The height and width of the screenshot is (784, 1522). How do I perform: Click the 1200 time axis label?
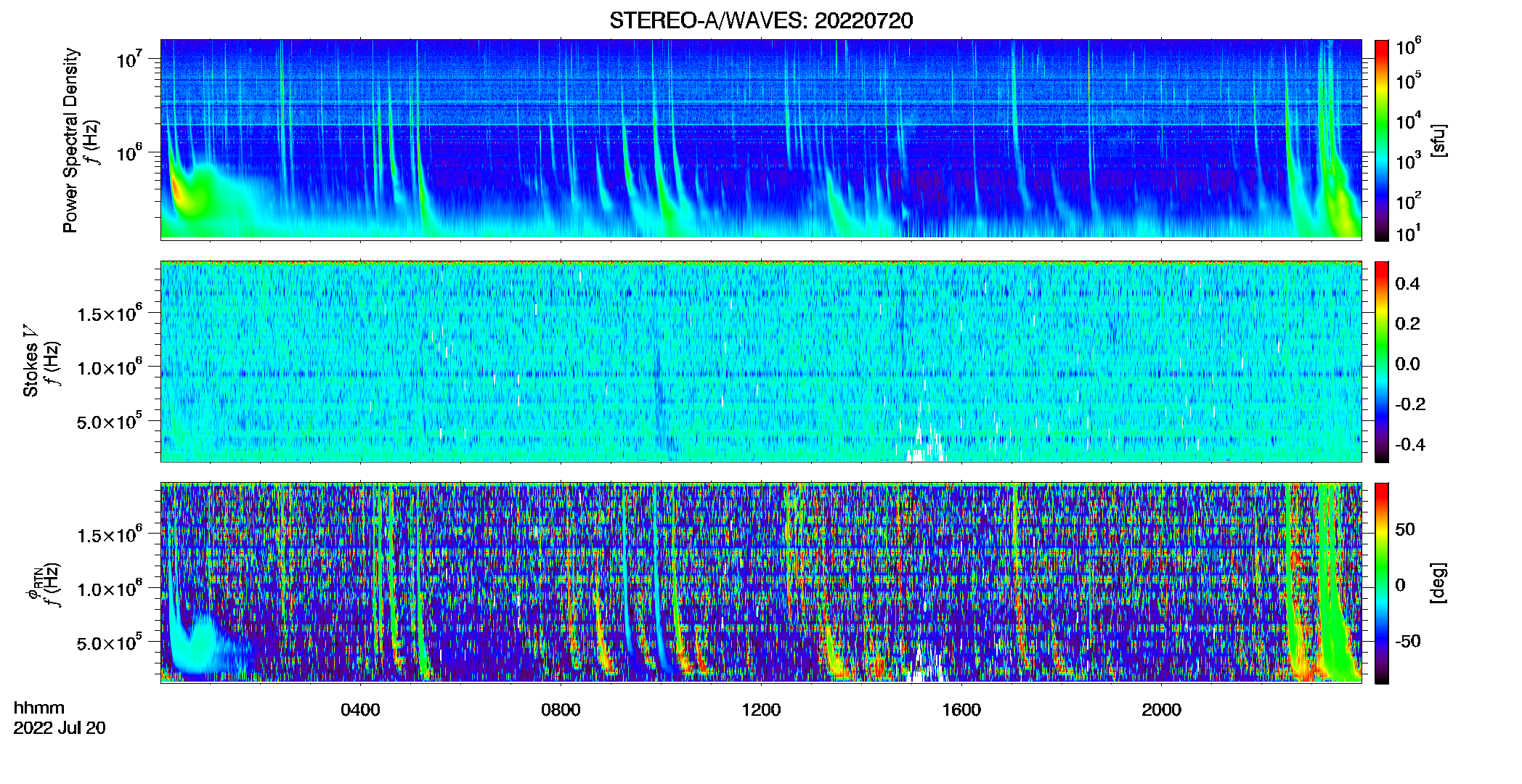coord(761,710)
